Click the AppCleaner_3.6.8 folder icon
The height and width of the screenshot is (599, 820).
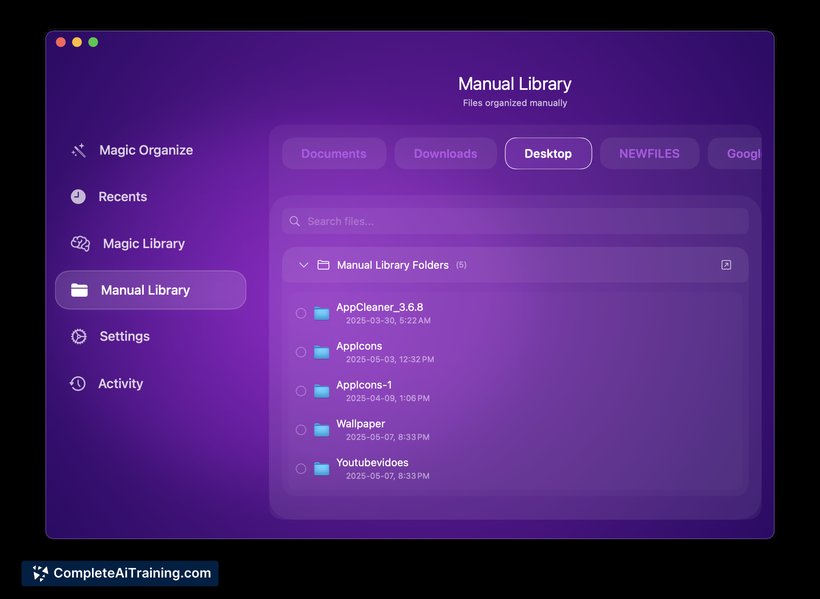coord(322,313)
